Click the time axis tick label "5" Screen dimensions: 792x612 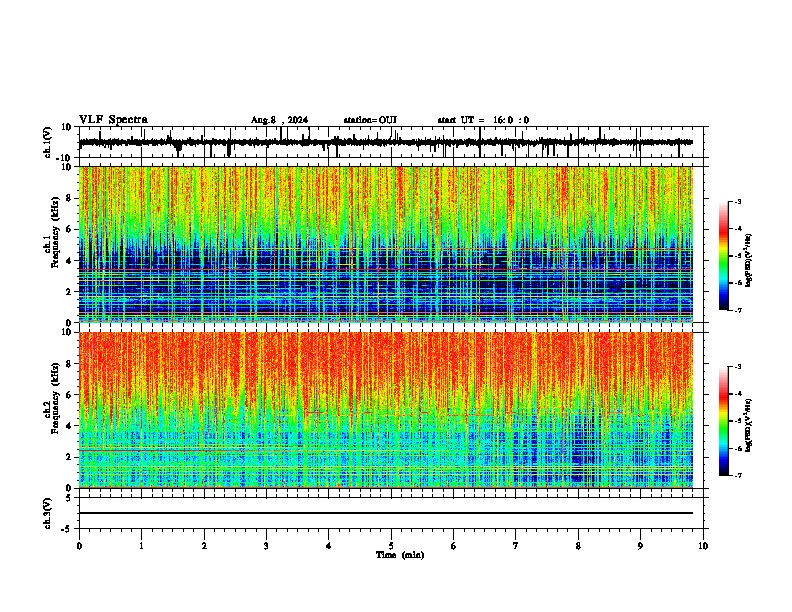click(x=391, y=546)
